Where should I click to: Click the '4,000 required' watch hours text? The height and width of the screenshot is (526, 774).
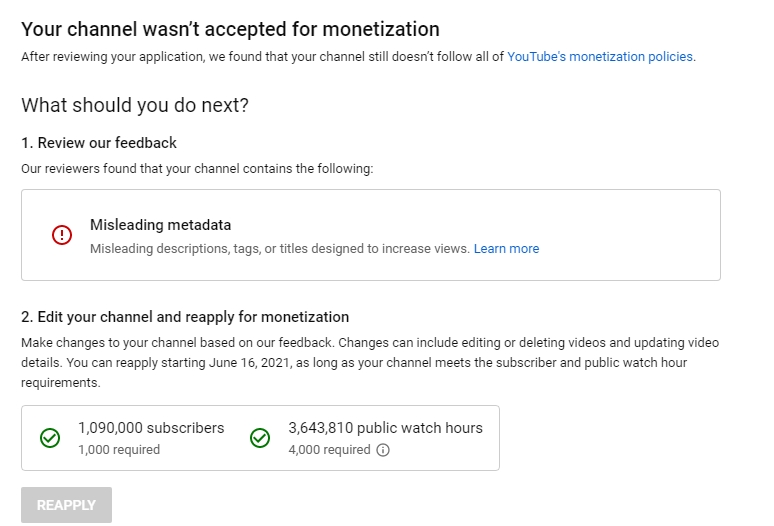pos(329,450)
